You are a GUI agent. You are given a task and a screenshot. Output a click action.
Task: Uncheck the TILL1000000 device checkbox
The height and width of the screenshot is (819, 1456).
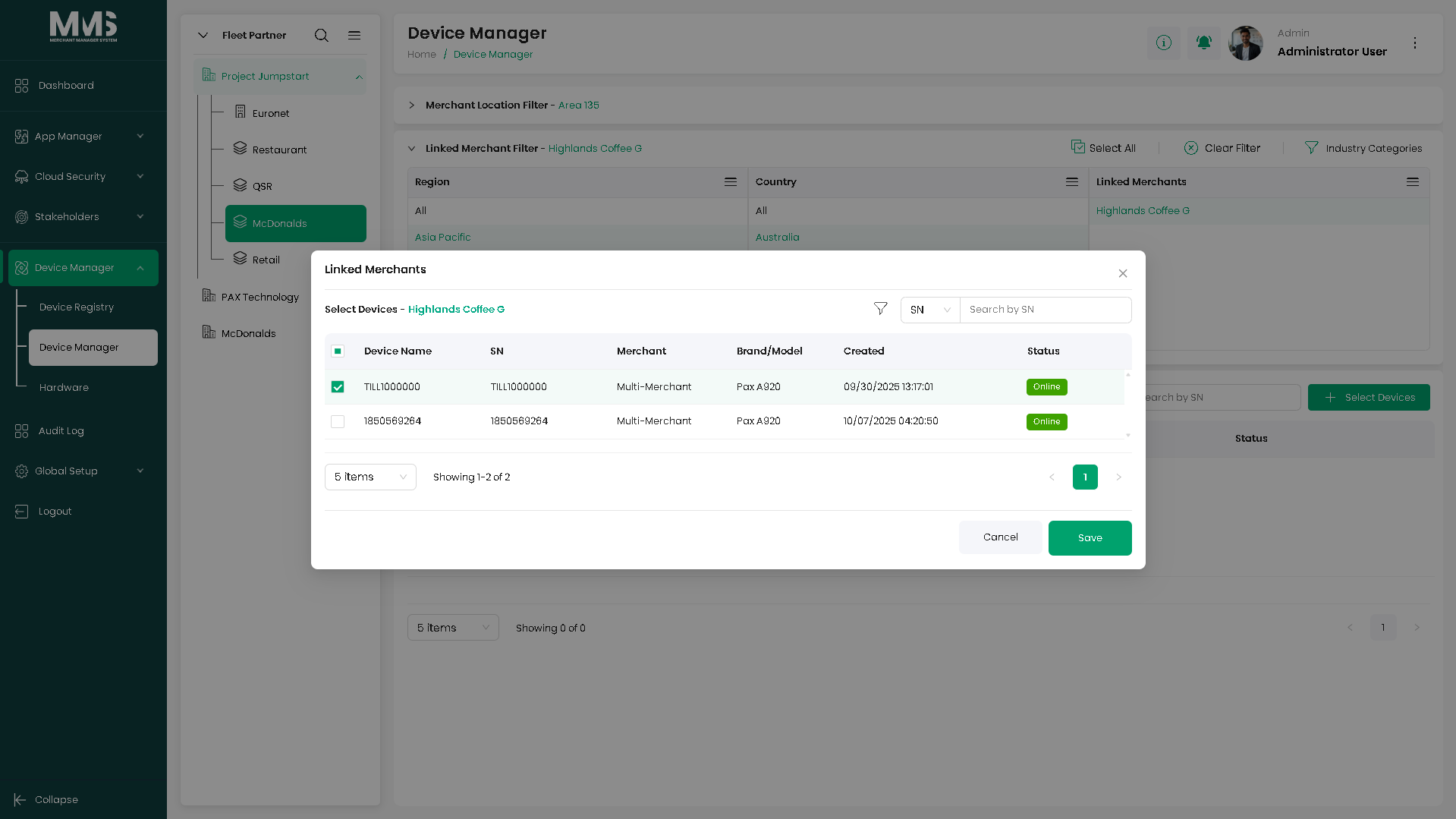point(338,387)
